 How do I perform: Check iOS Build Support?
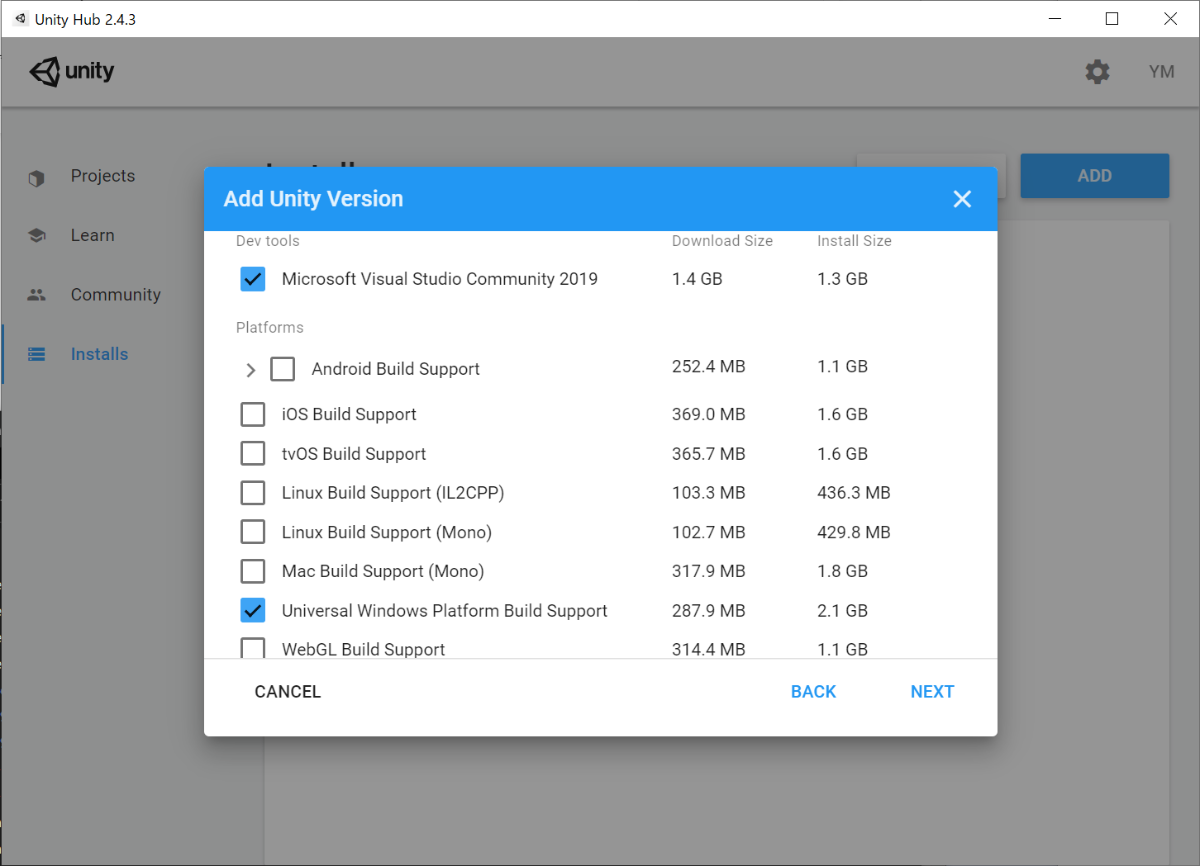[x=253, y=414]
